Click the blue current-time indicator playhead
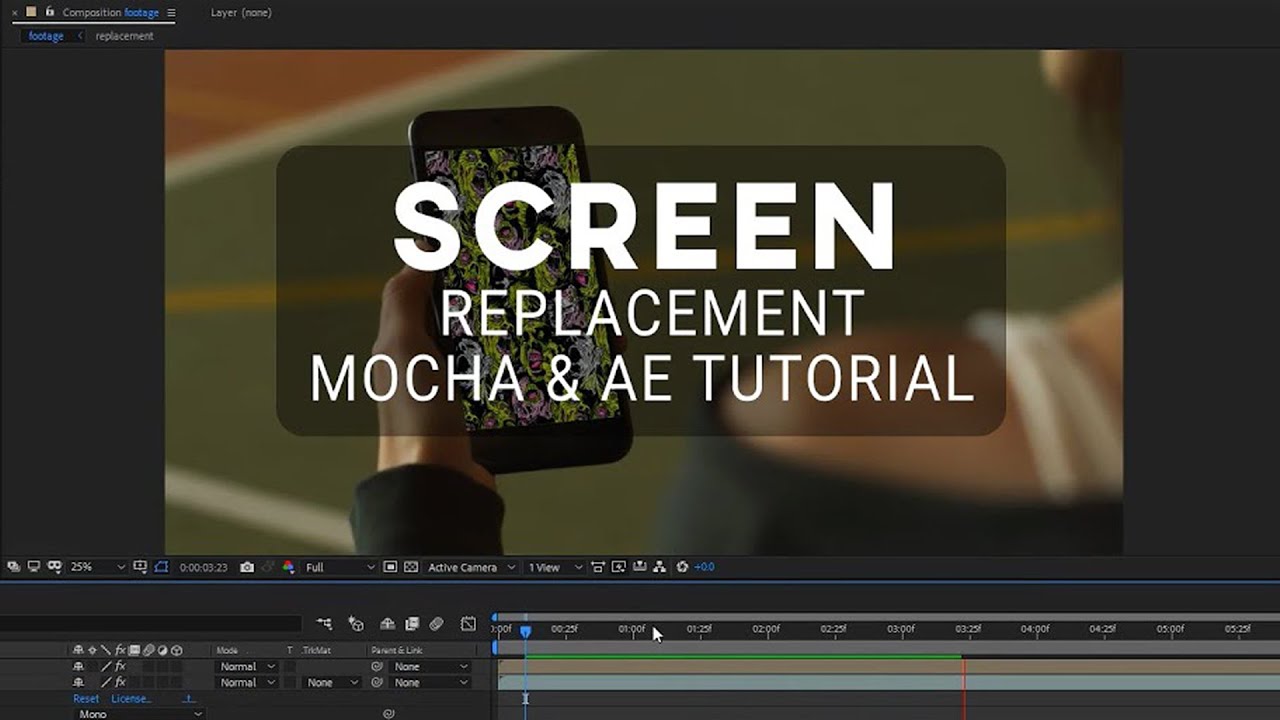The width and height of the screenshot is (1280, 720). [525, 631]
